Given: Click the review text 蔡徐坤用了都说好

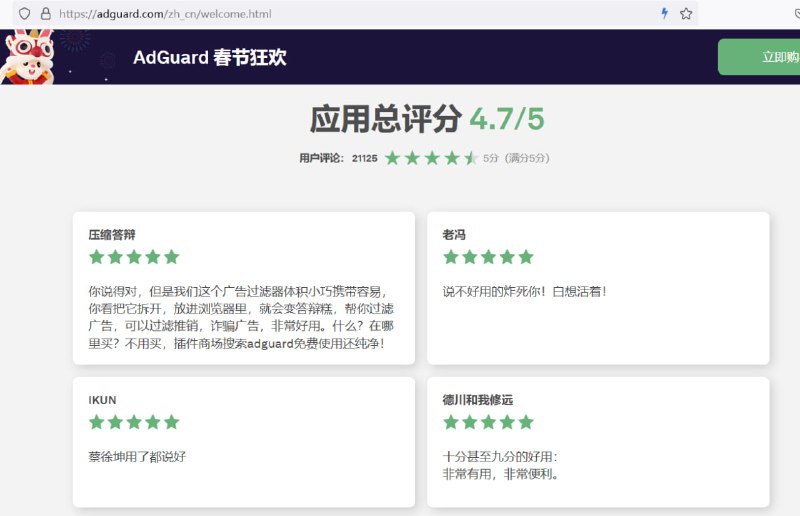Looking at the screenshot, I should click(137, 457).
